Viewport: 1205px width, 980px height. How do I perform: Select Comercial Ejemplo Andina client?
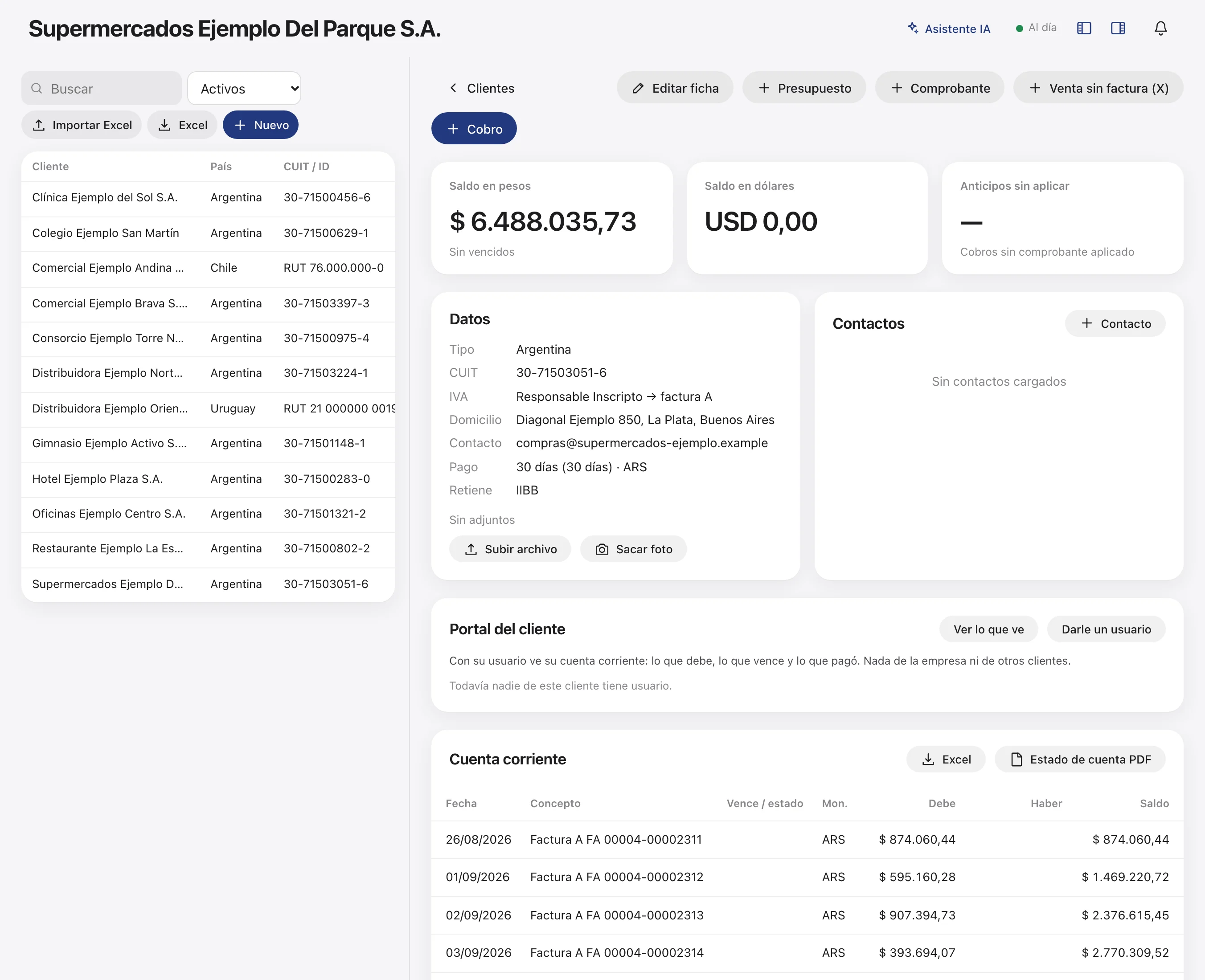(x=208, y=269)
